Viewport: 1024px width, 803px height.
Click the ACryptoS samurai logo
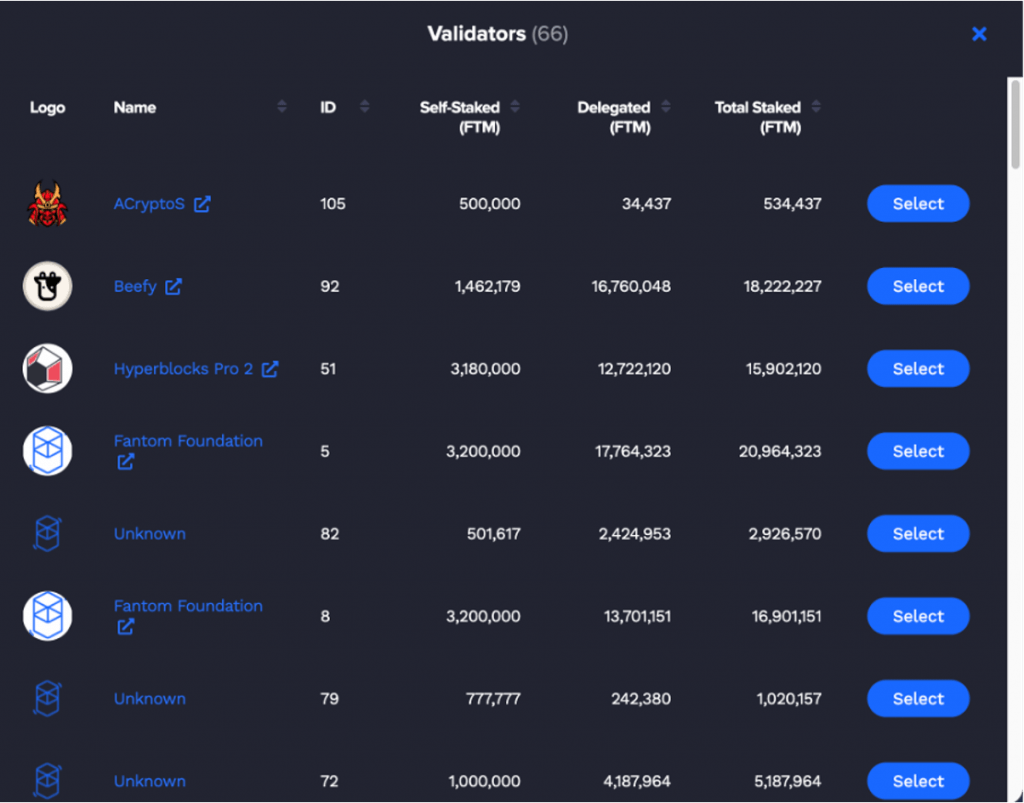coord(47,203)
